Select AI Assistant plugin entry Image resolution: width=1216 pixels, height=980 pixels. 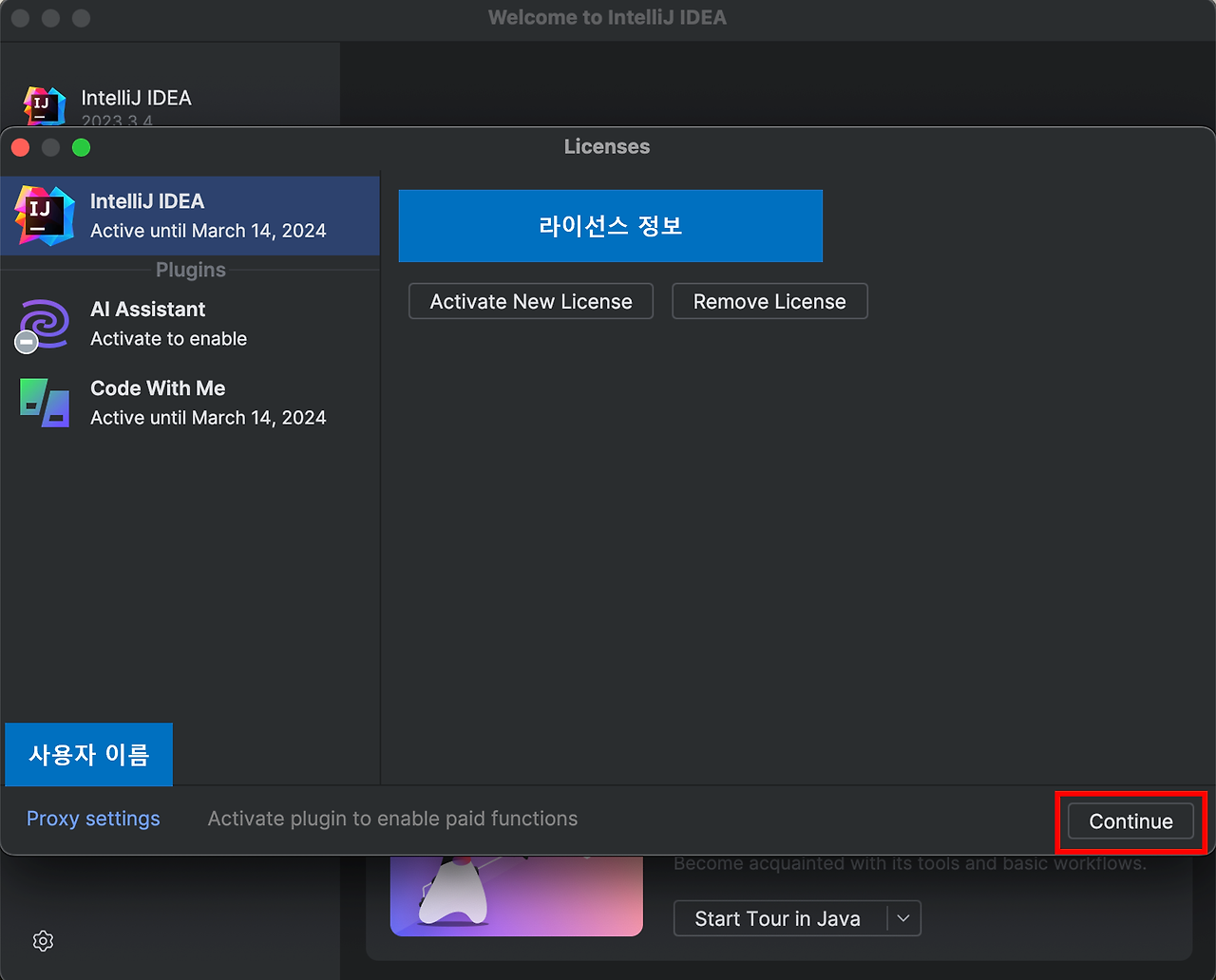(x=190, y=324)
